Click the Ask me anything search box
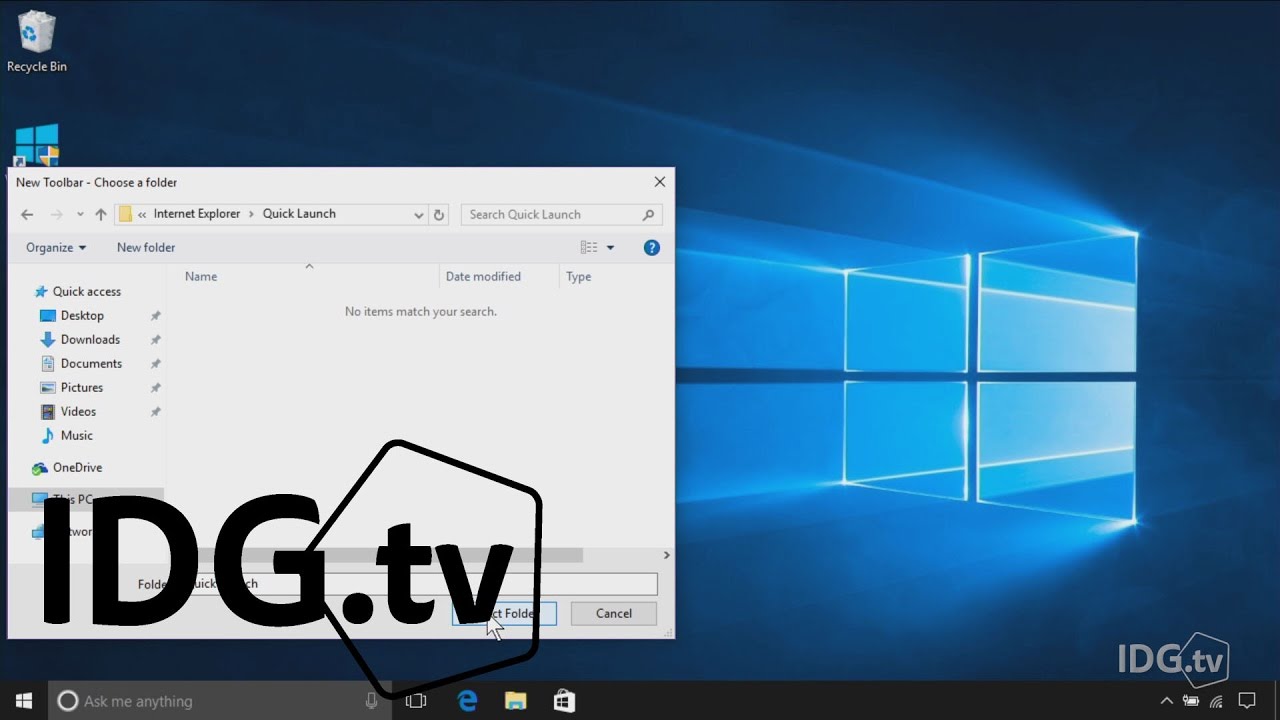 click(219, 701)
